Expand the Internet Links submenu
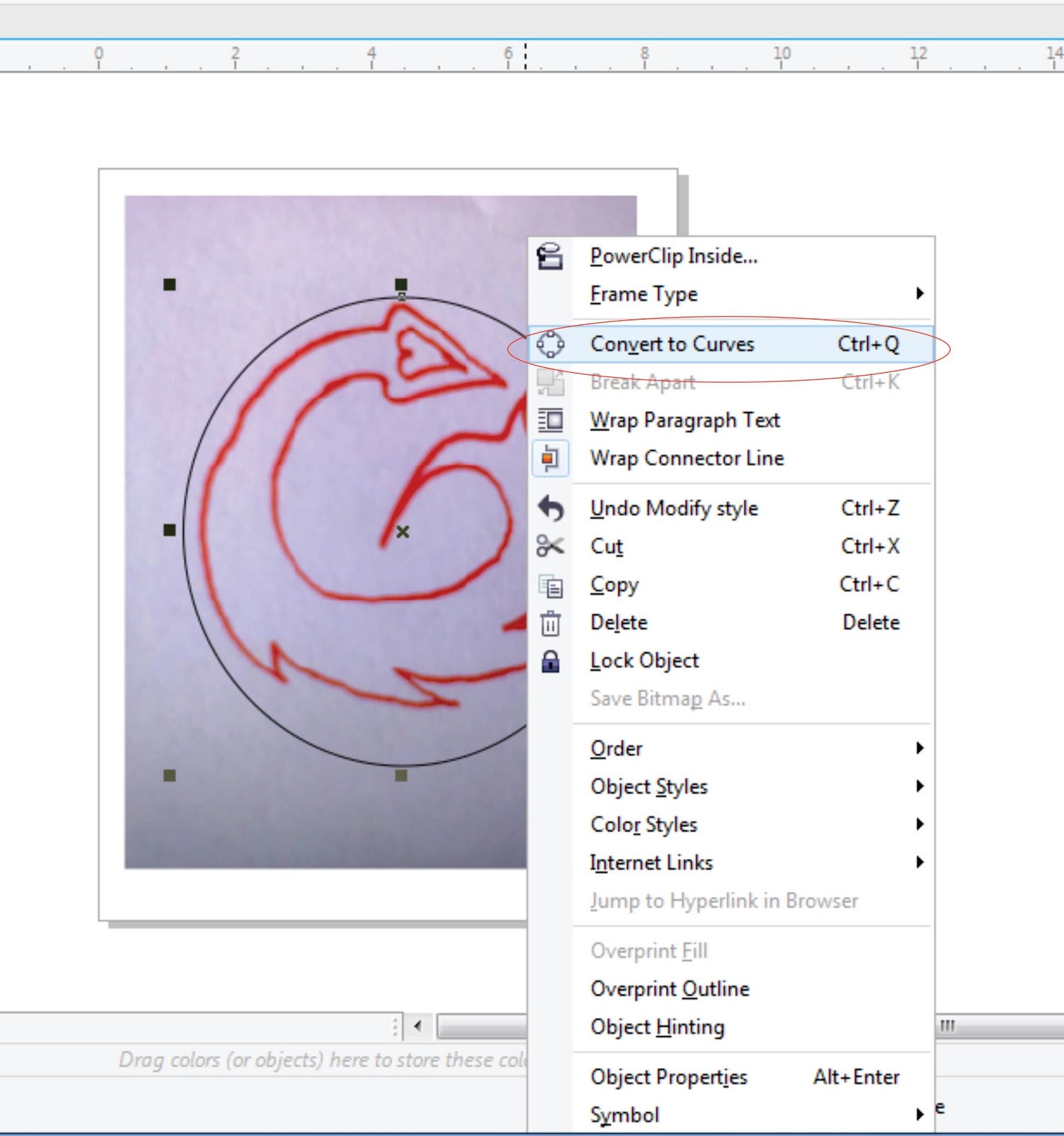Screen dimensions: 1064x1136 tap(731, 863)
